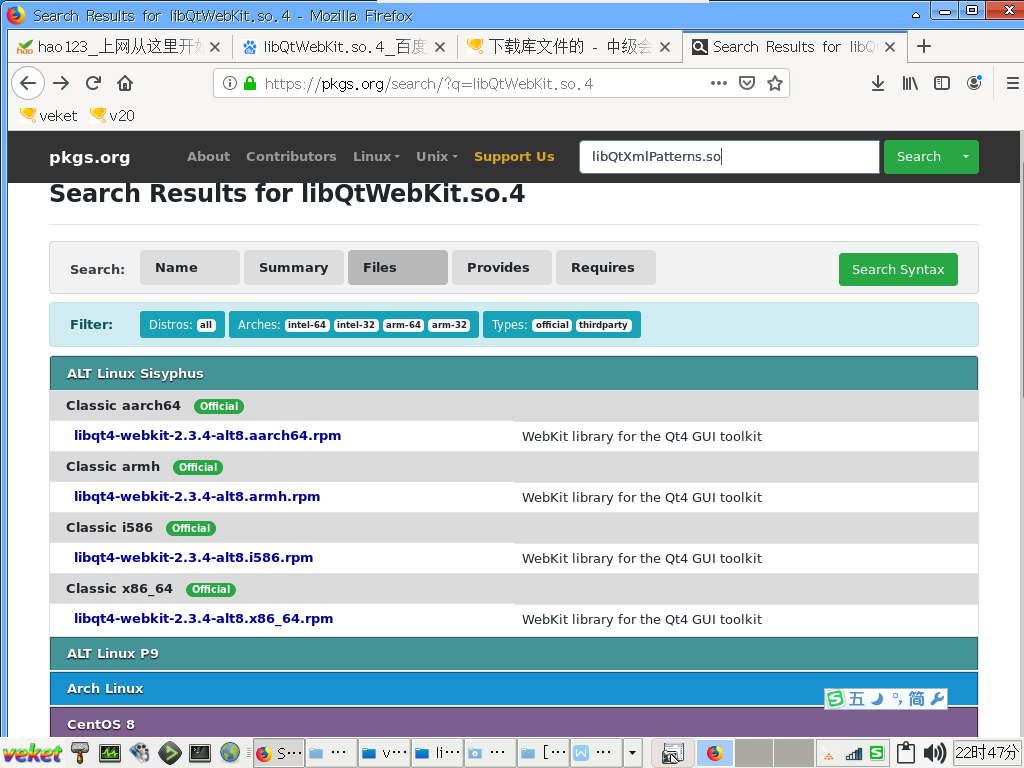Open libqt4-webkit-2.3.4-alt8.aarch64.rpm package

(207, 436)
